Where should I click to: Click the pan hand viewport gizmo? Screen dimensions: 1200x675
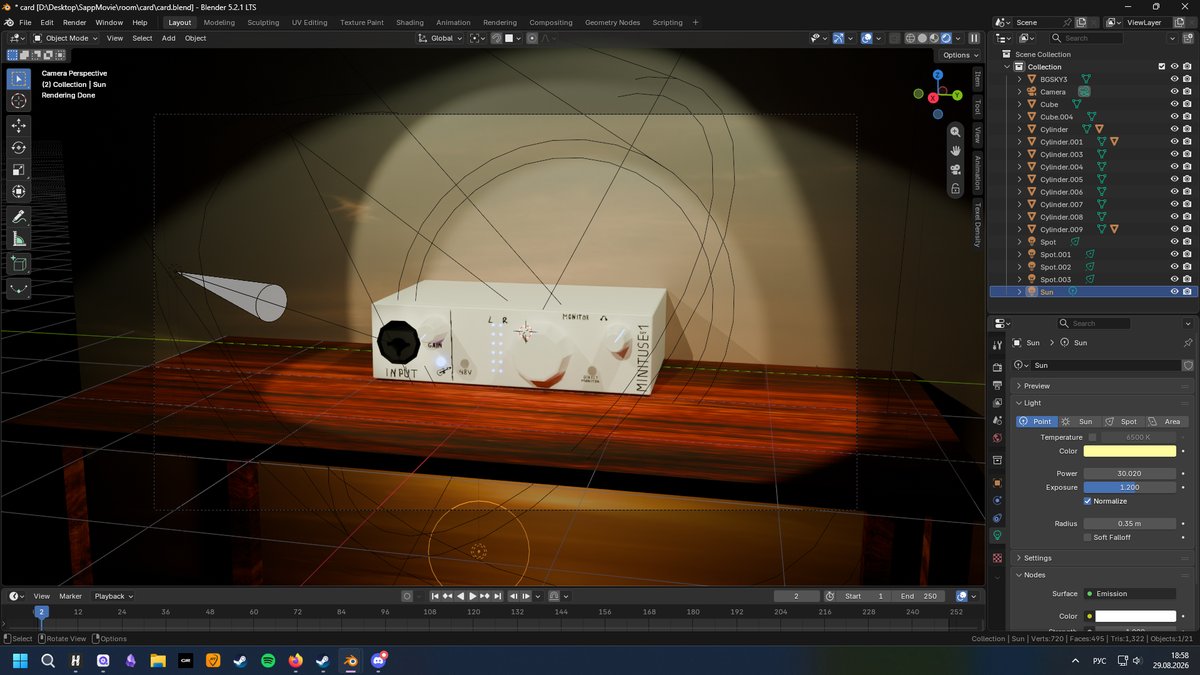click(955, 150)
